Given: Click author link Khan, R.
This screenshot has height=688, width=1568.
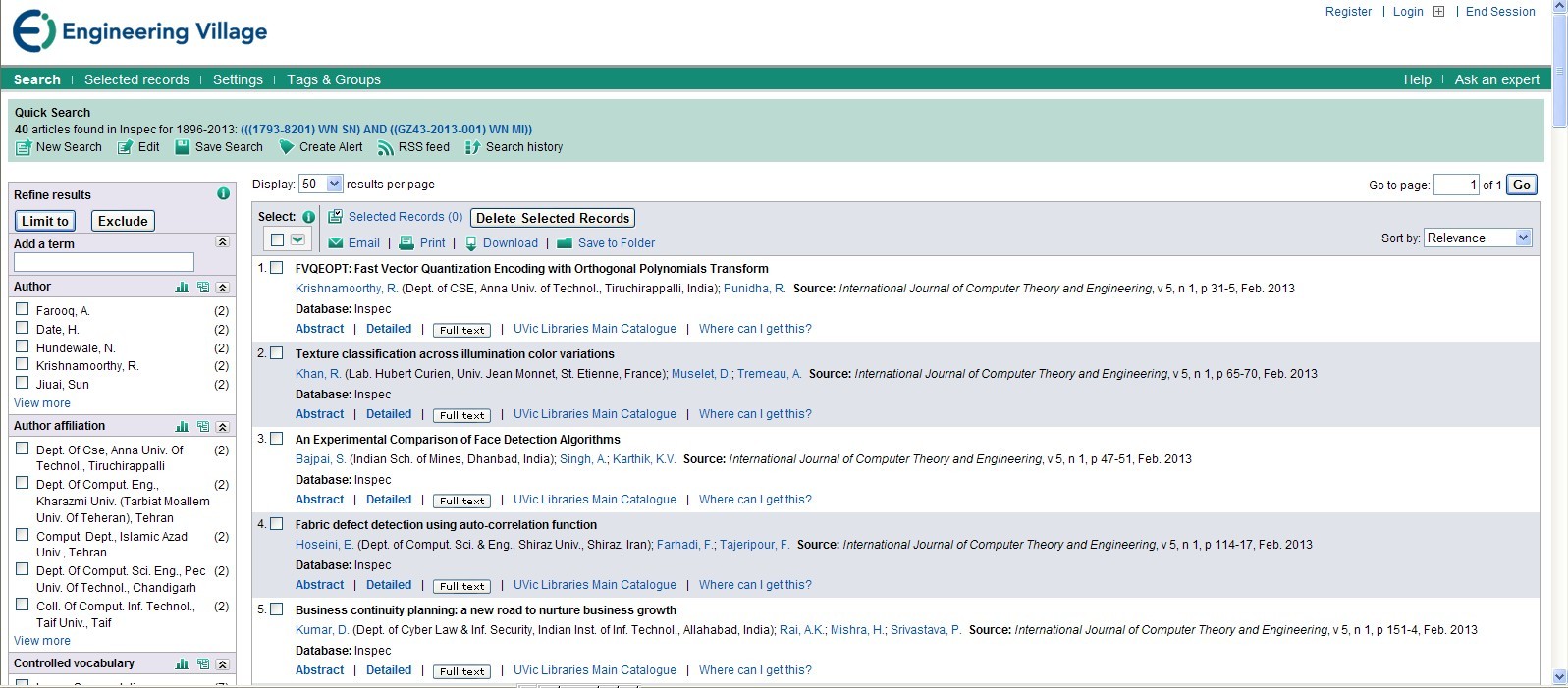Looking at the screenshot, I should [318, 374].
